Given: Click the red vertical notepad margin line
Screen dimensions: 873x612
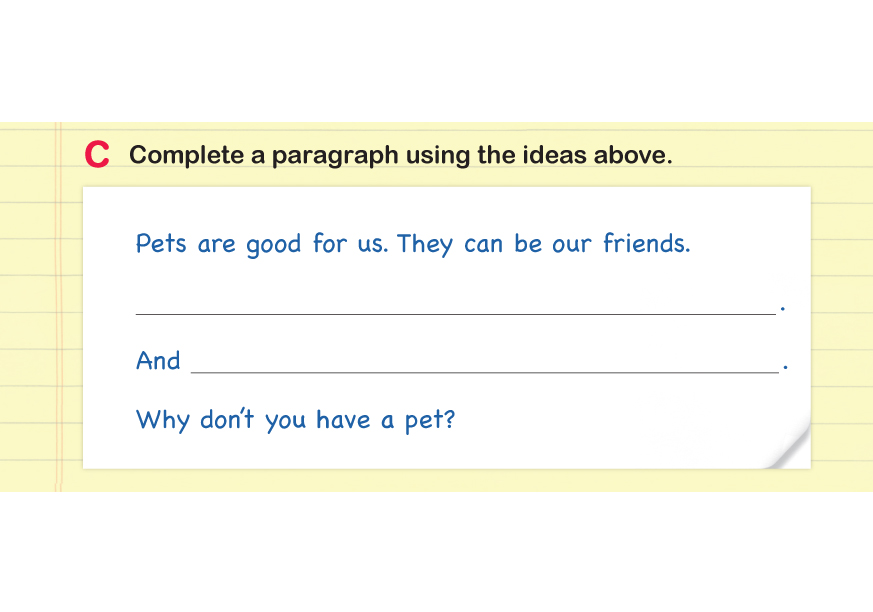Looking at the screenshot, I should point(59,300).
